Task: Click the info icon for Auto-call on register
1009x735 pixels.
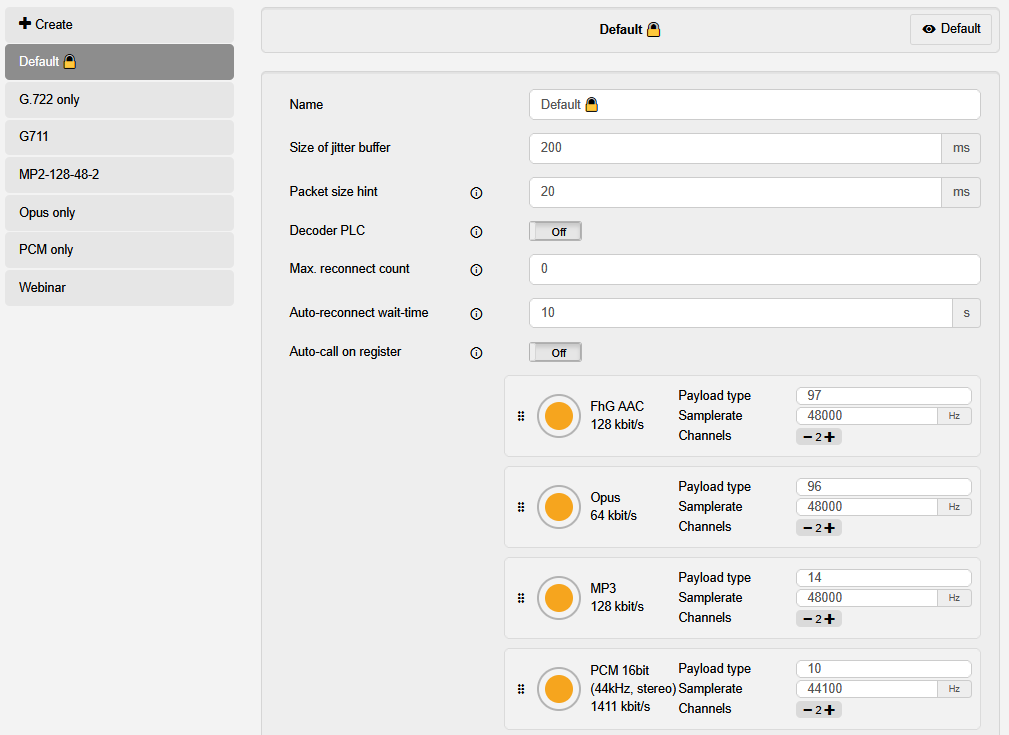Action: pyautogui.click(x=476, y=353)
